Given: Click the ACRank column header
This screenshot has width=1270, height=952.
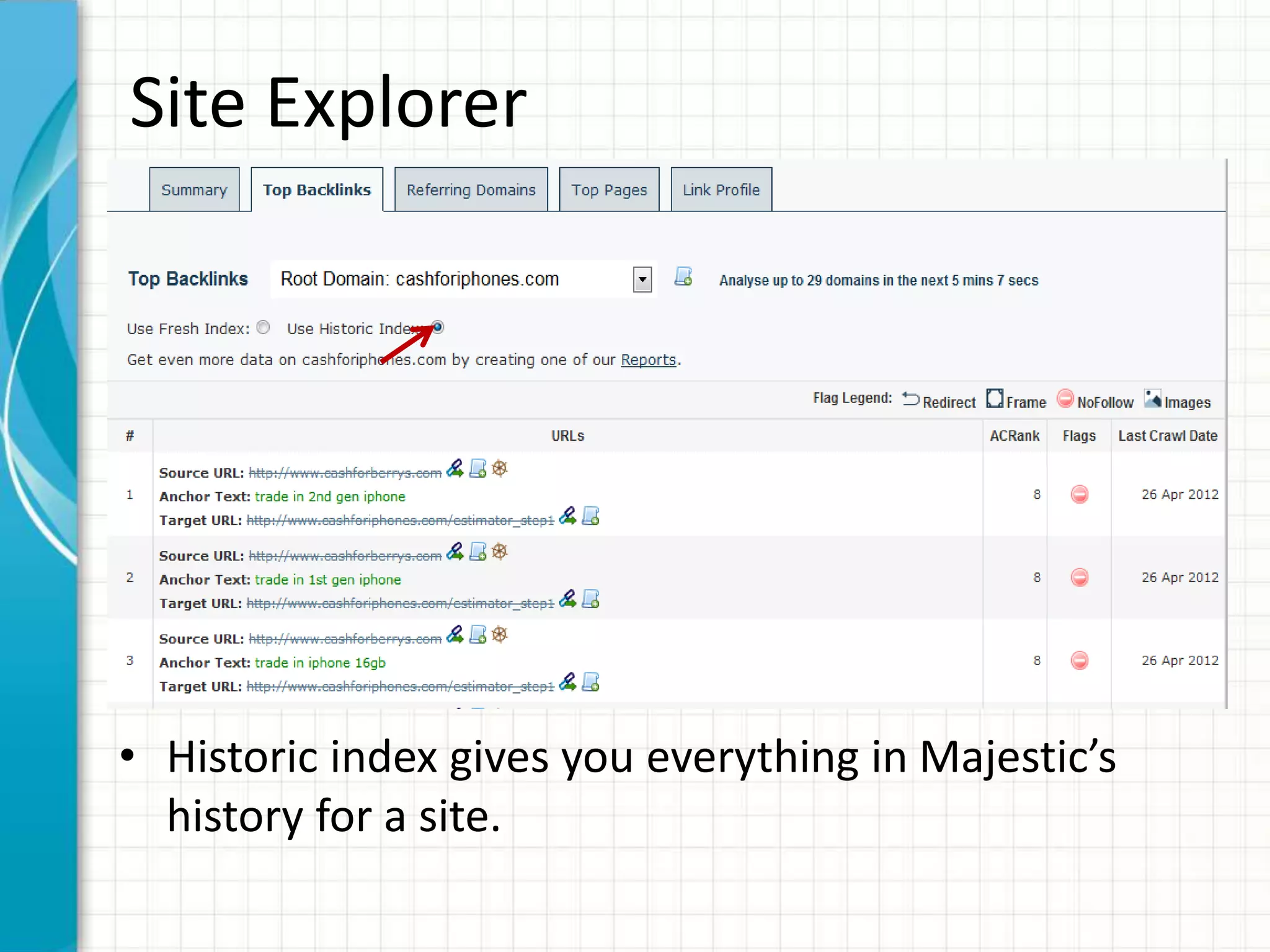Looking at the screenshot, I should pos(1015,436).
